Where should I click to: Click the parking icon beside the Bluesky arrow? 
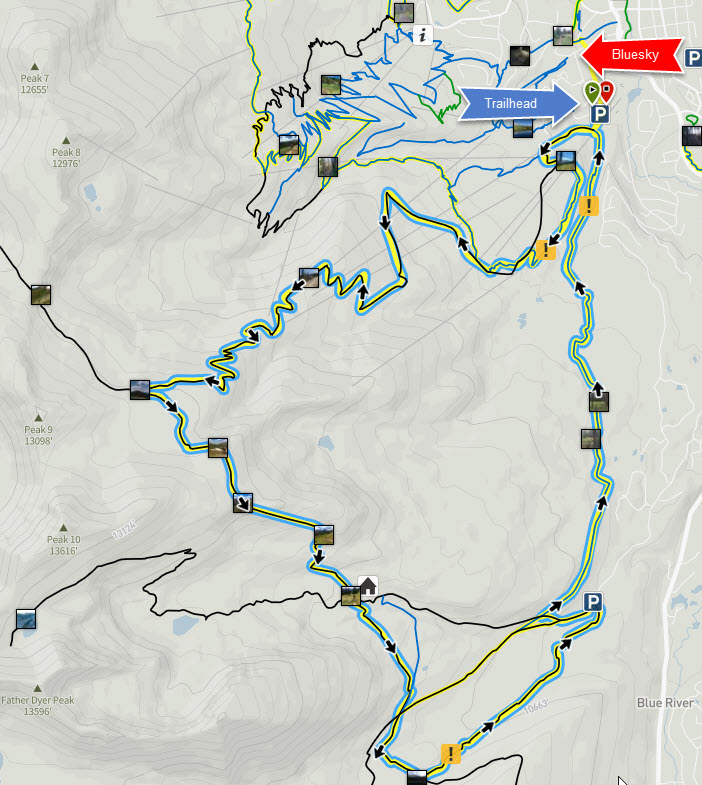pos(693,58)
